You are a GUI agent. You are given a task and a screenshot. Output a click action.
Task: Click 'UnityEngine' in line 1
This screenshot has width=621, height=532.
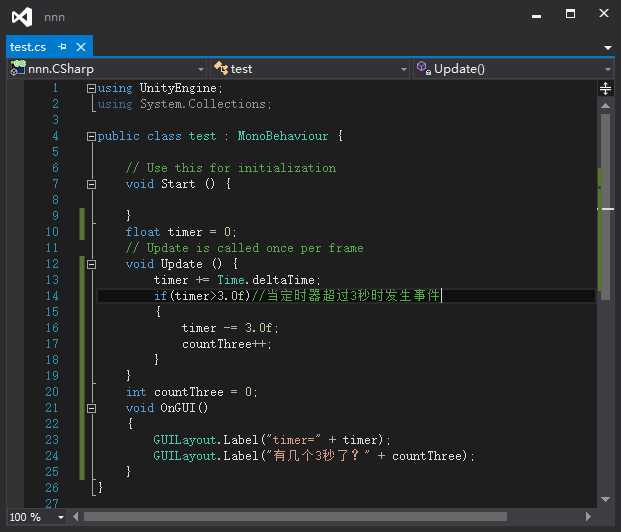[x=178, y=88]
